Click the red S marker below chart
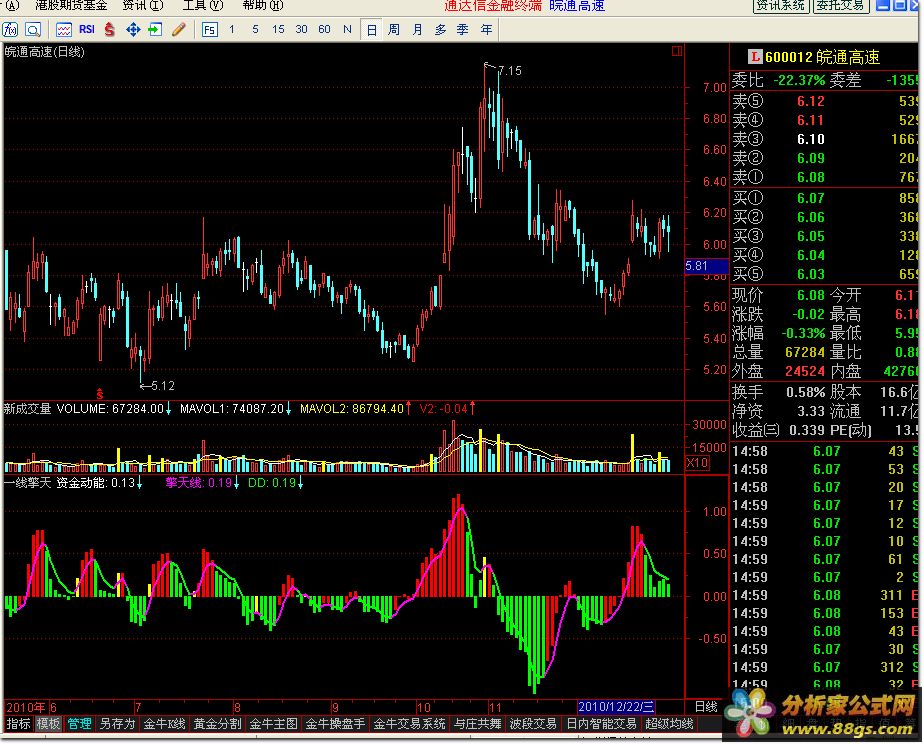924x744 pixels. click(x=100, y=394)
